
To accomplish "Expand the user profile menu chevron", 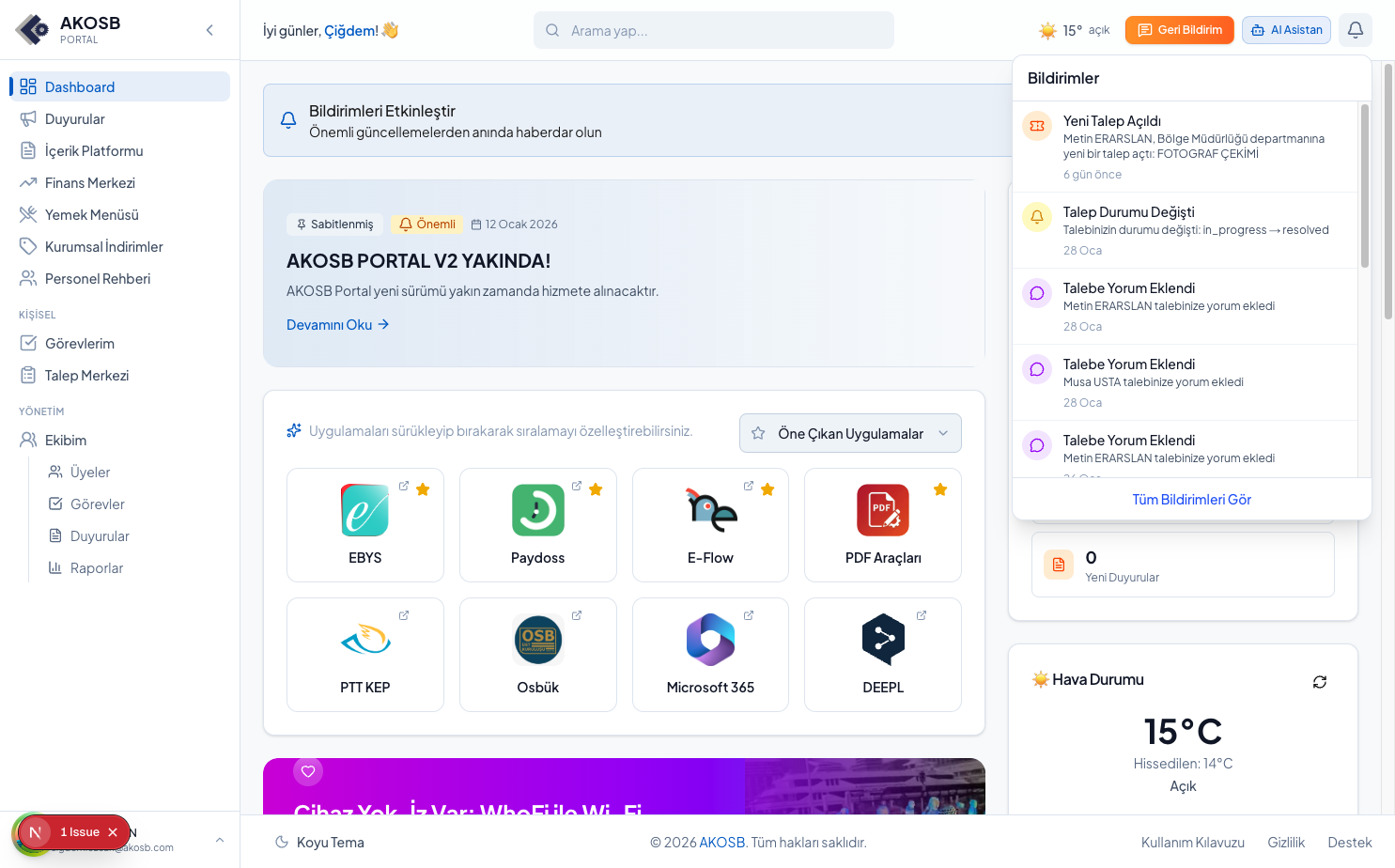I will coord(220,840).
